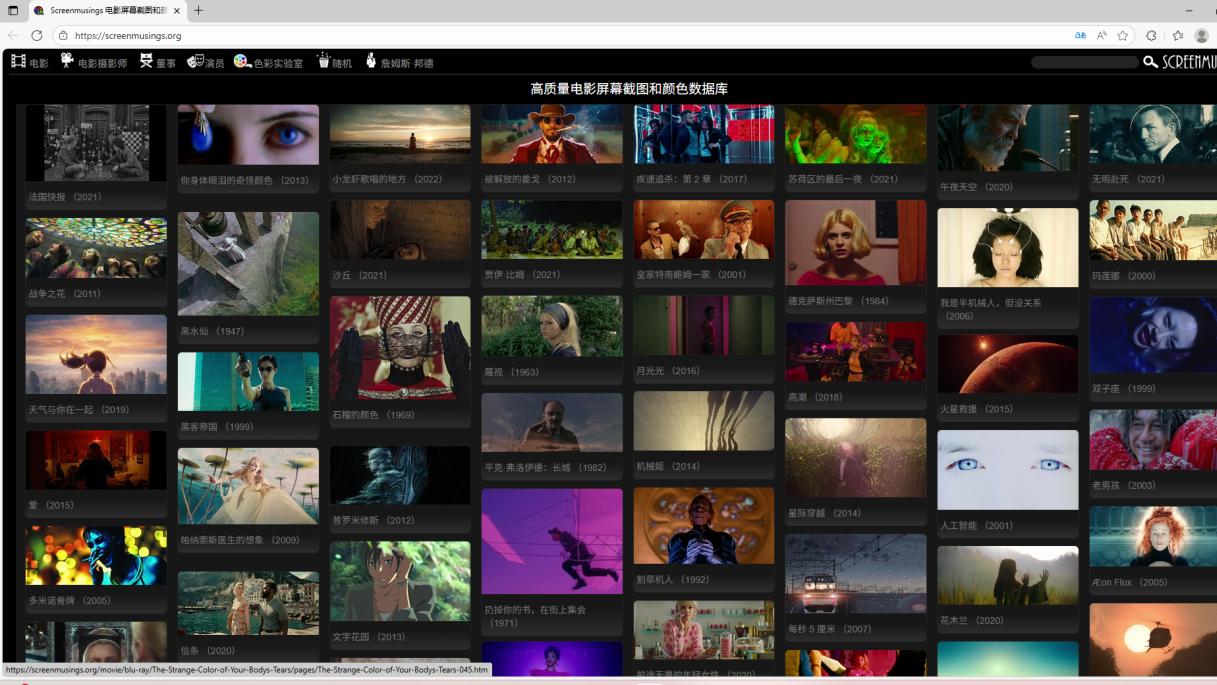The image size is (1217, 685).
Task: Refresh the page with the reload icon
Action: (x=37, y=35)
